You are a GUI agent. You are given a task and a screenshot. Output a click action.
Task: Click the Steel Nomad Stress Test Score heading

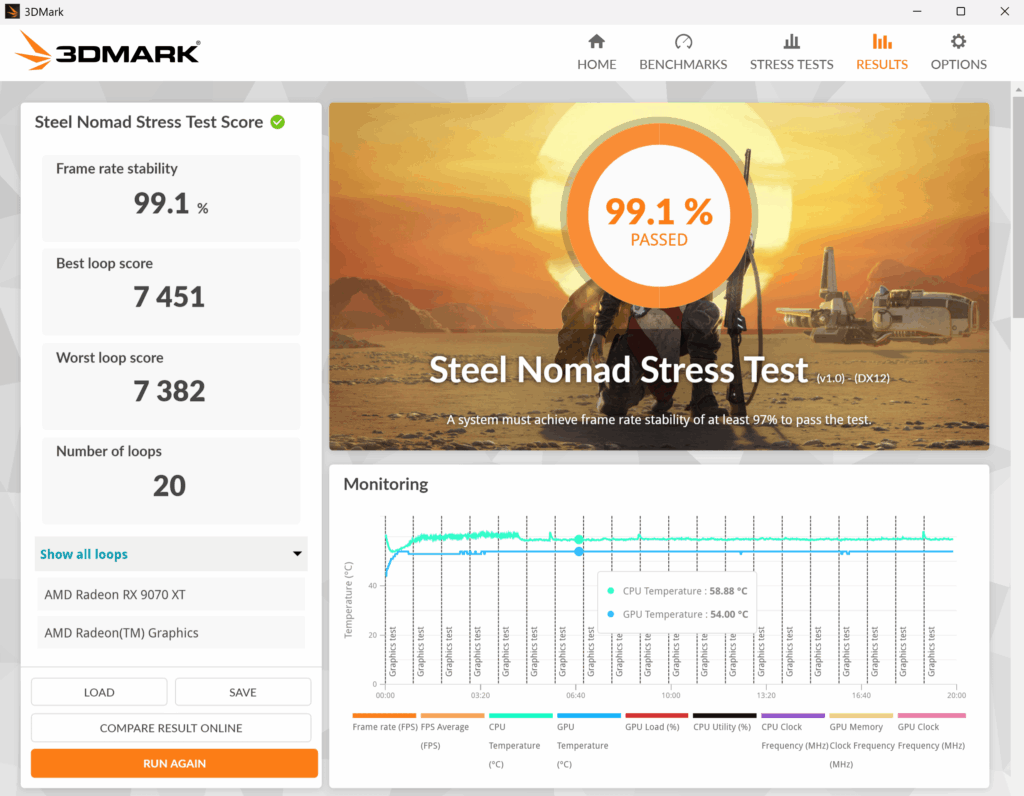point(149,122)
